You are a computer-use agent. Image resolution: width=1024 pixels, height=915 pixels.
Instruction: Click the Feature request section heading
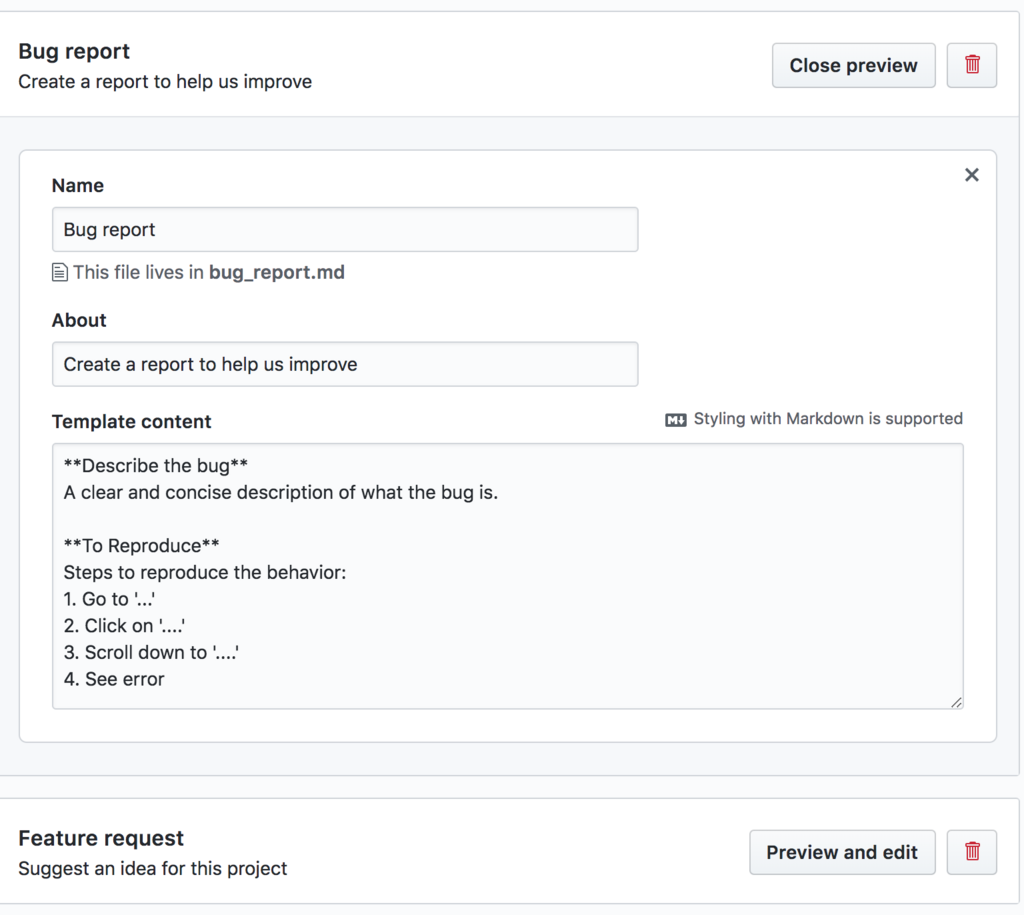tap(101, 838)
